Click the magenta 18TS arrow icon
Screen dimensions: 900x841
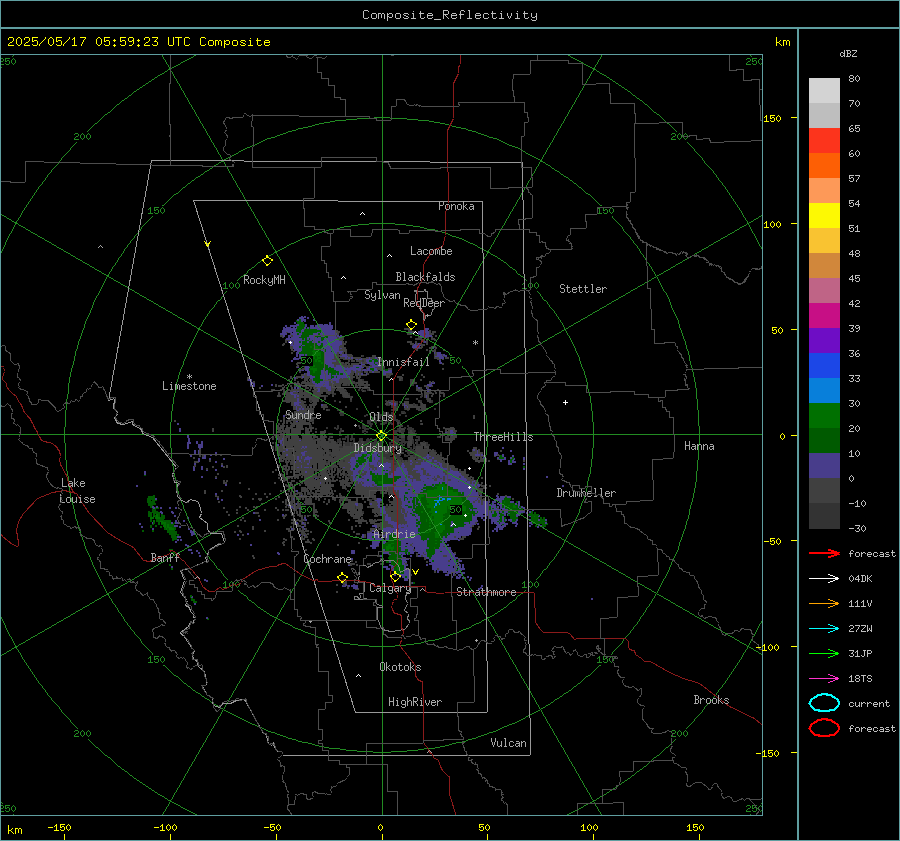point(824,679)
